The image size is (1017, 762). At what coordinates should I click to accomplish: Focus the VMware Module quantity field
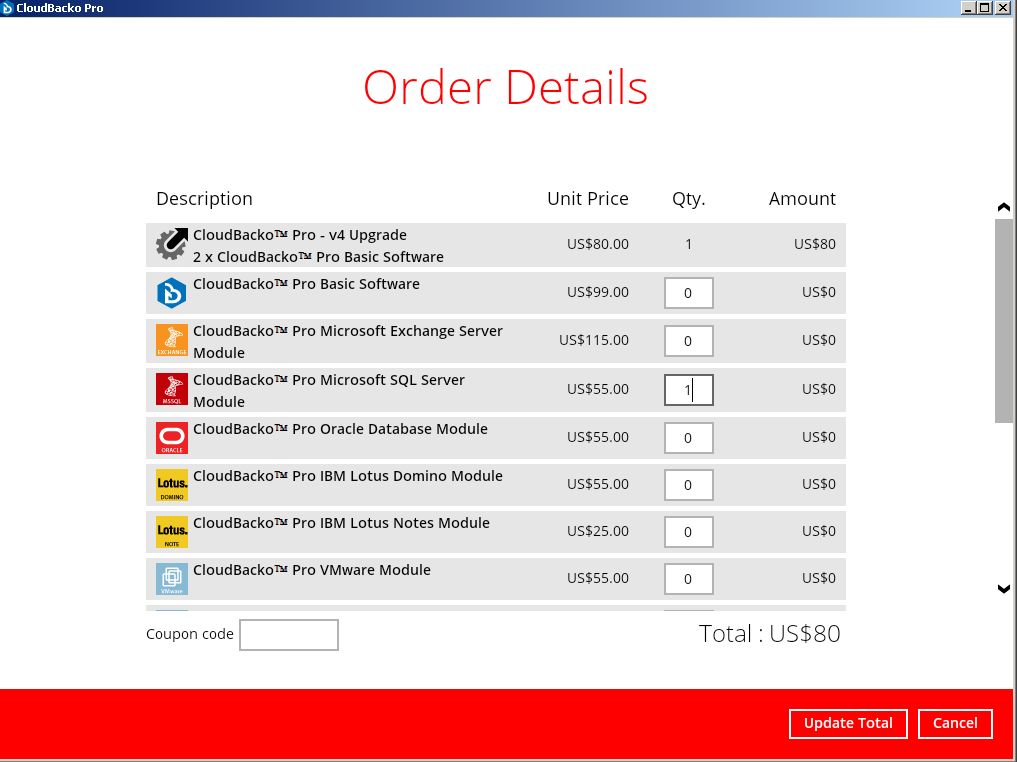click(x=689, y=579)
